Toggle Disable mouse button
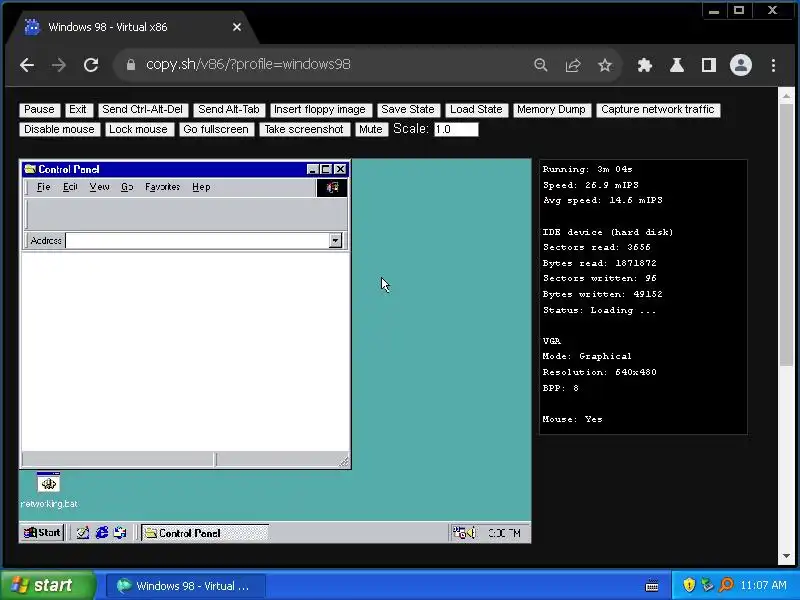800x600 pixels. tap(59, 130)
